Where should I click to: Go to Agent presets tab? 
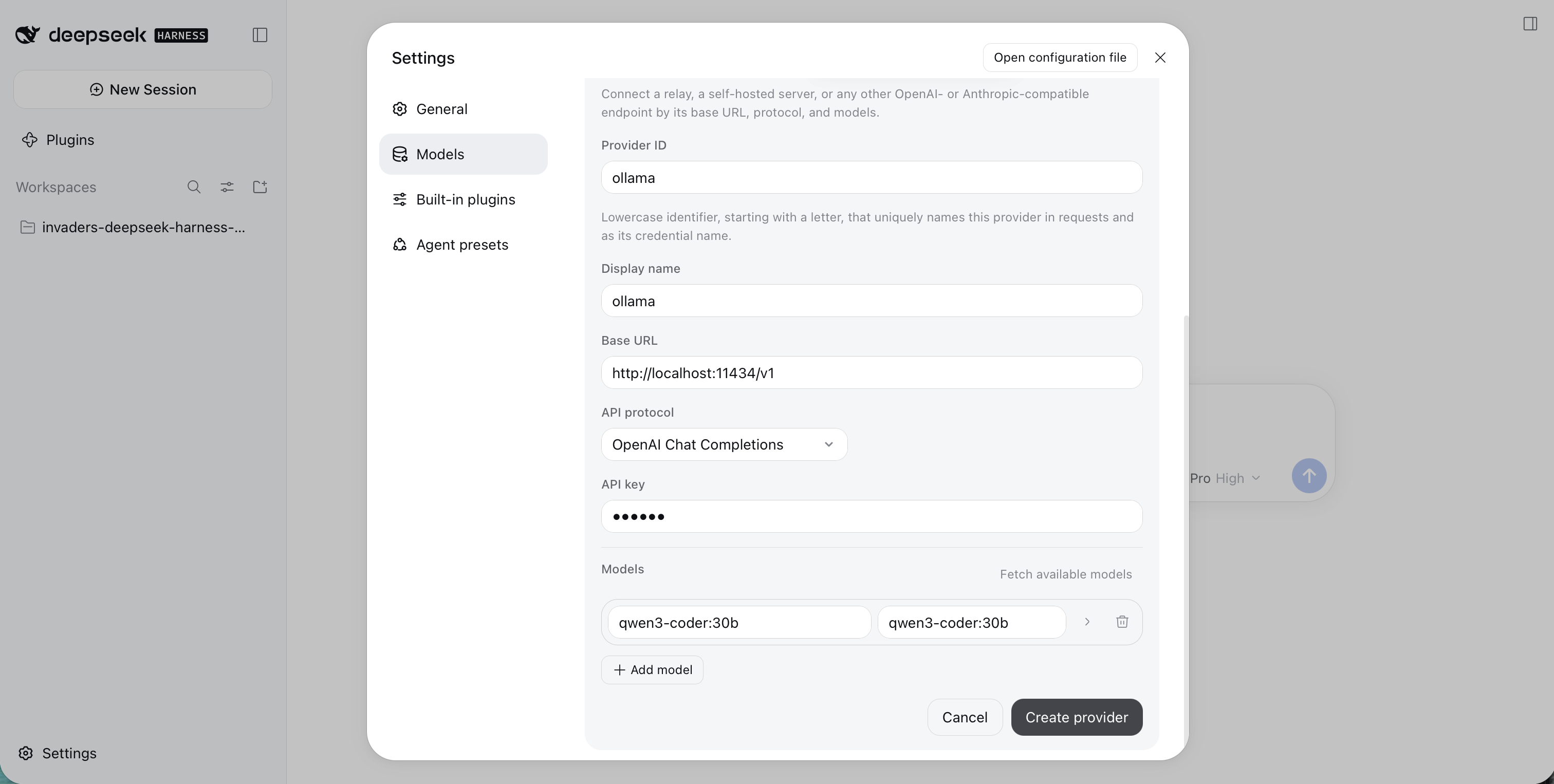click(x=464, y=245)
